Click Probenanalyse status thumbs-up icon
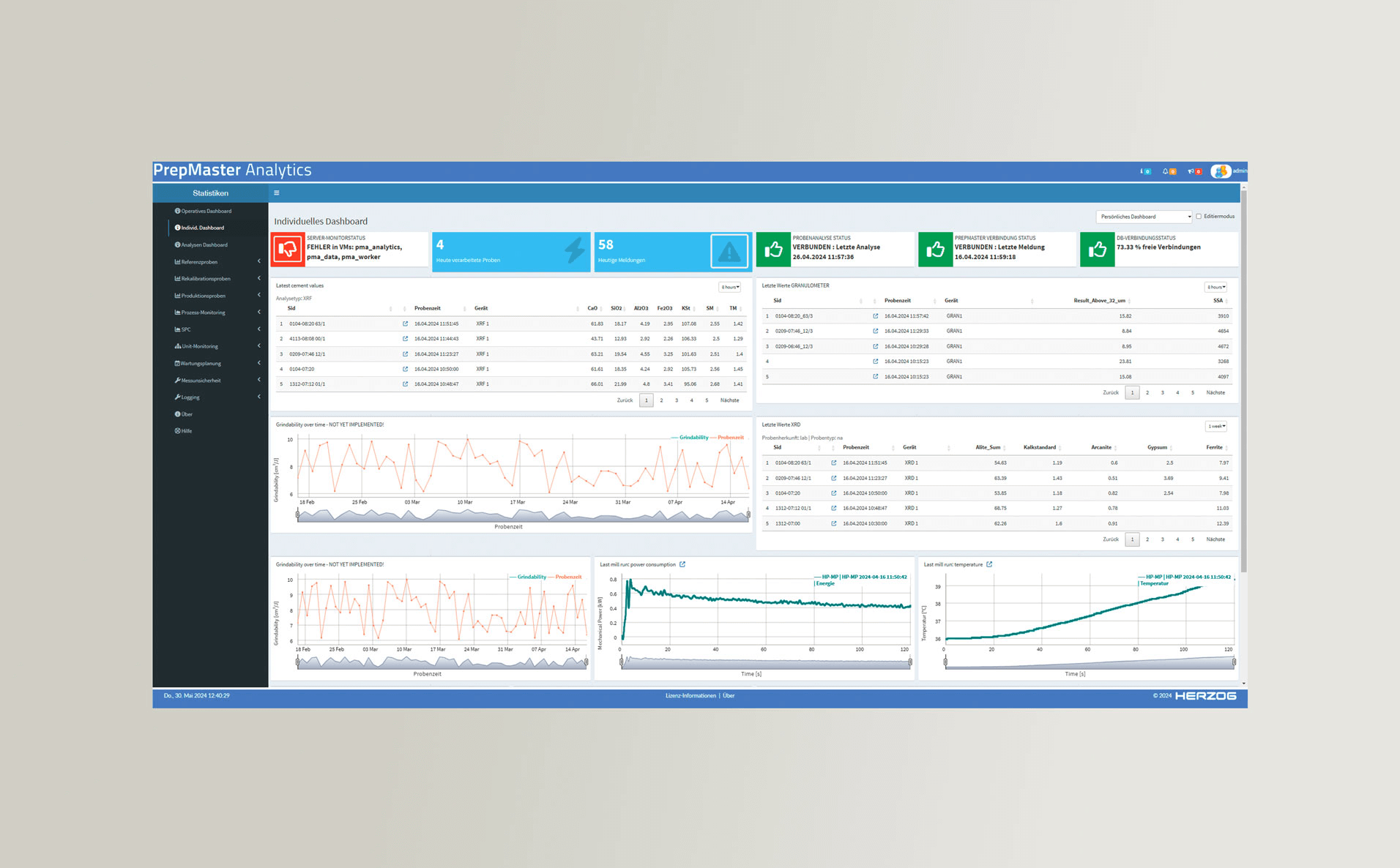The height and width of the screenshot is (868, 1400). click(773, 250)
